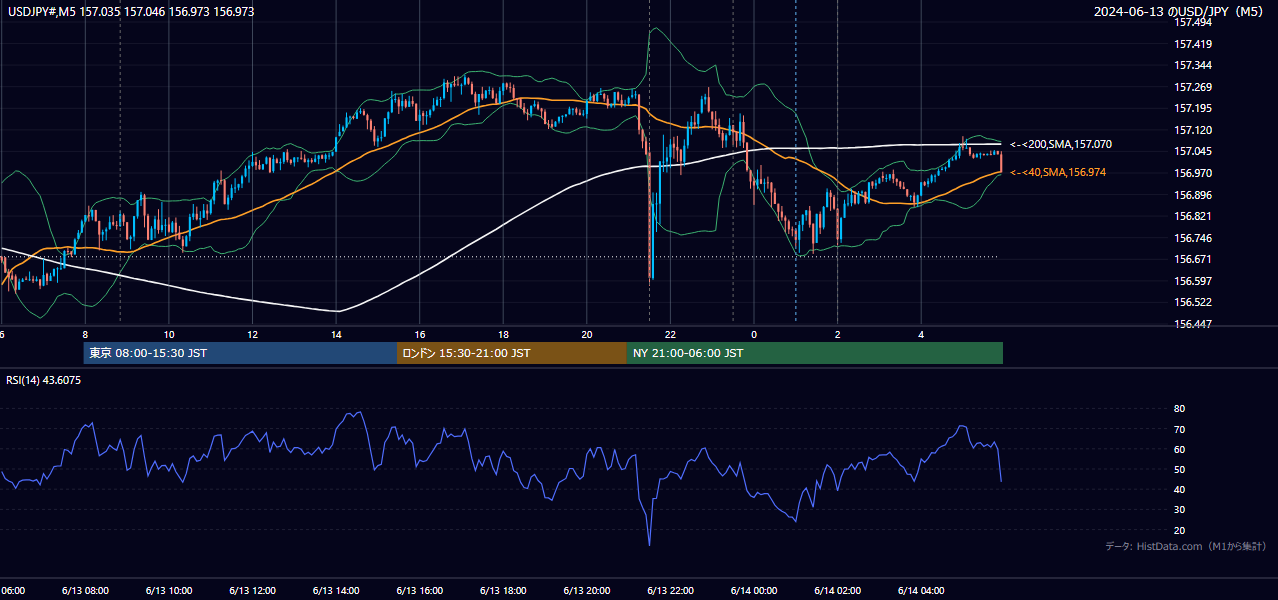This screenshot has width=1278, height=600.
Task: Click the 6/13 22:00 bottom date label
Action: click(x=670, y=591)
